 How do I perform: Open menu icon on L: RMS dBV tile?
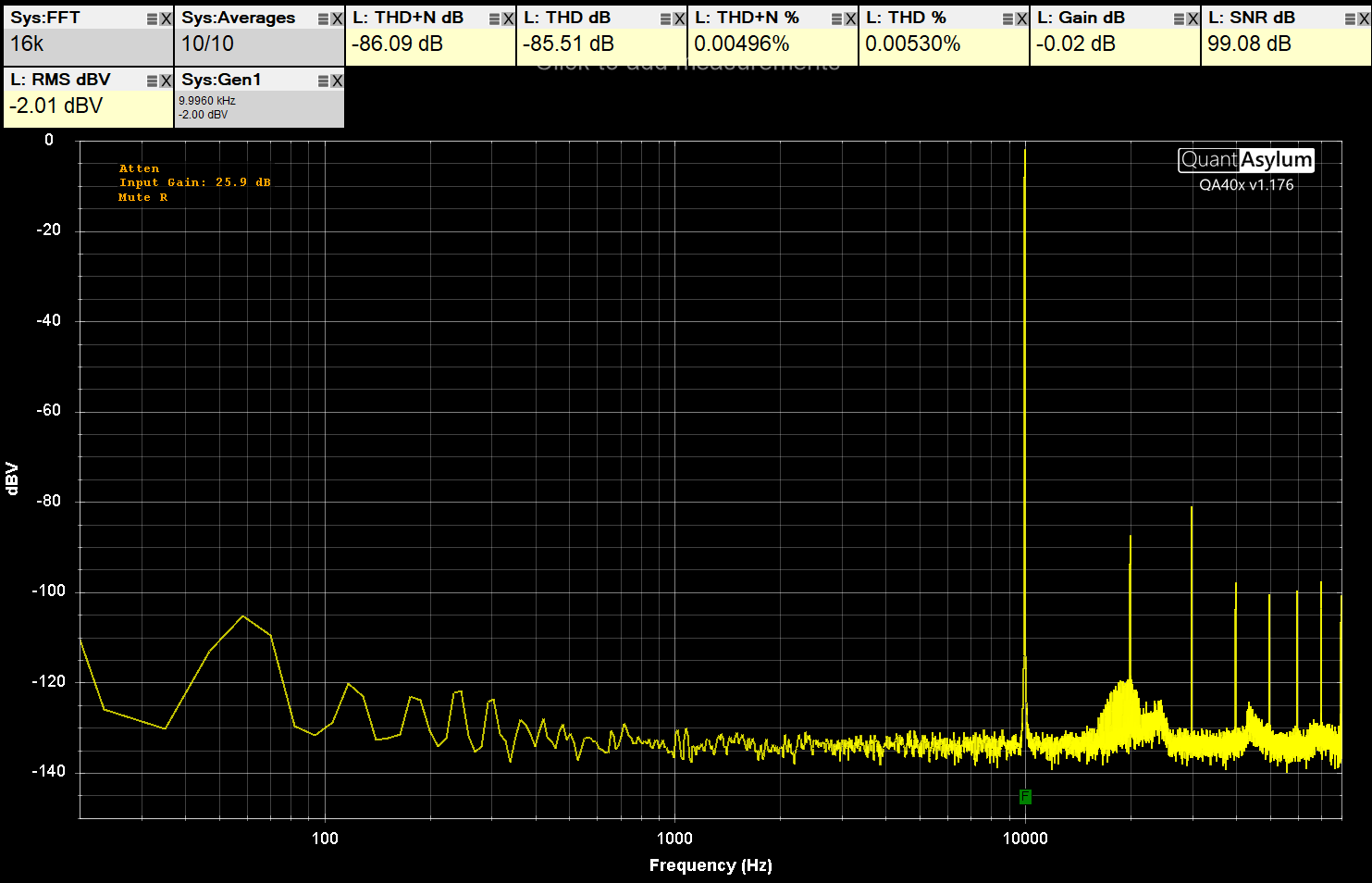point(153,81)
